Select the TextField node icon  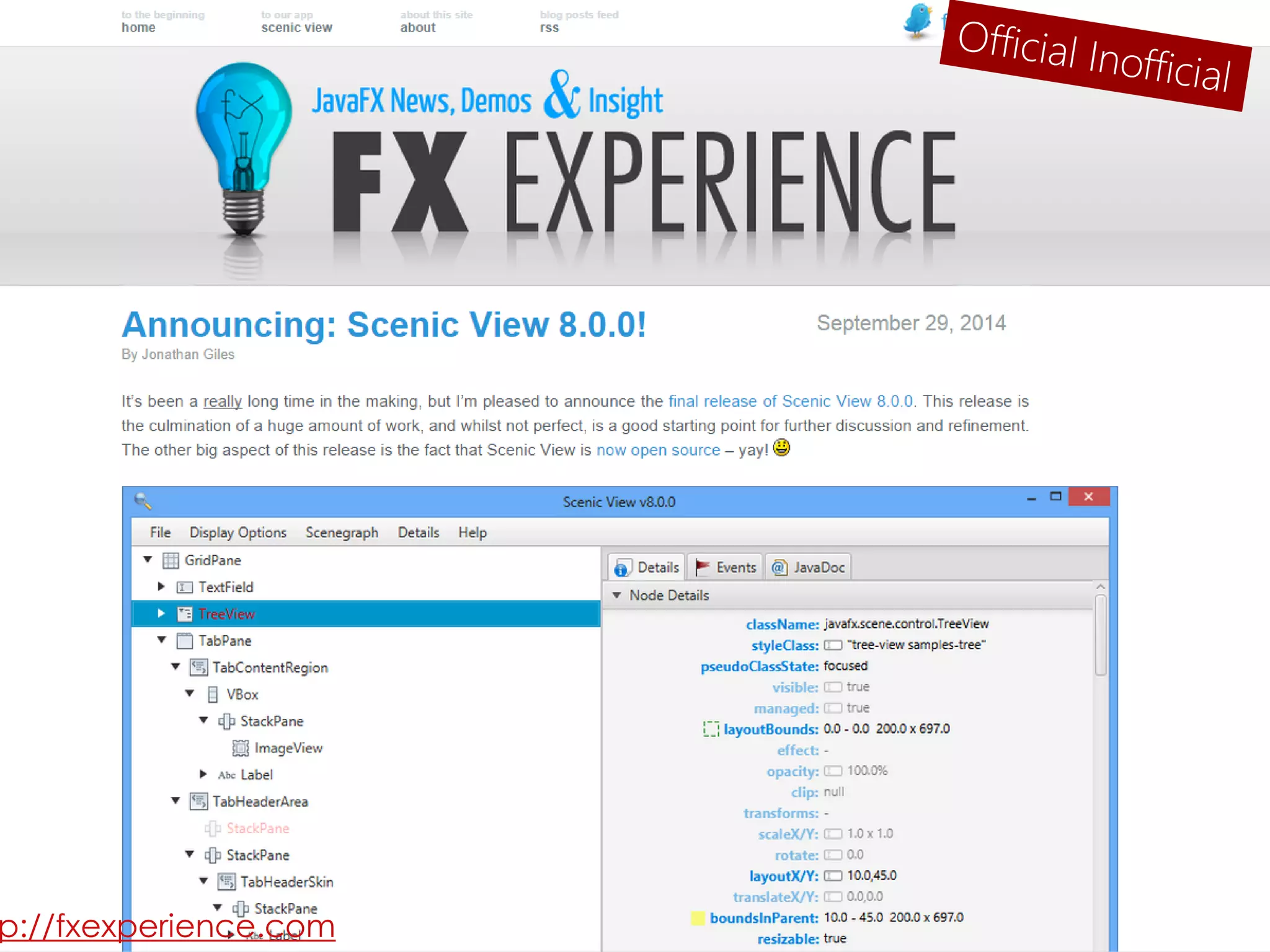[x=184, y=587]
